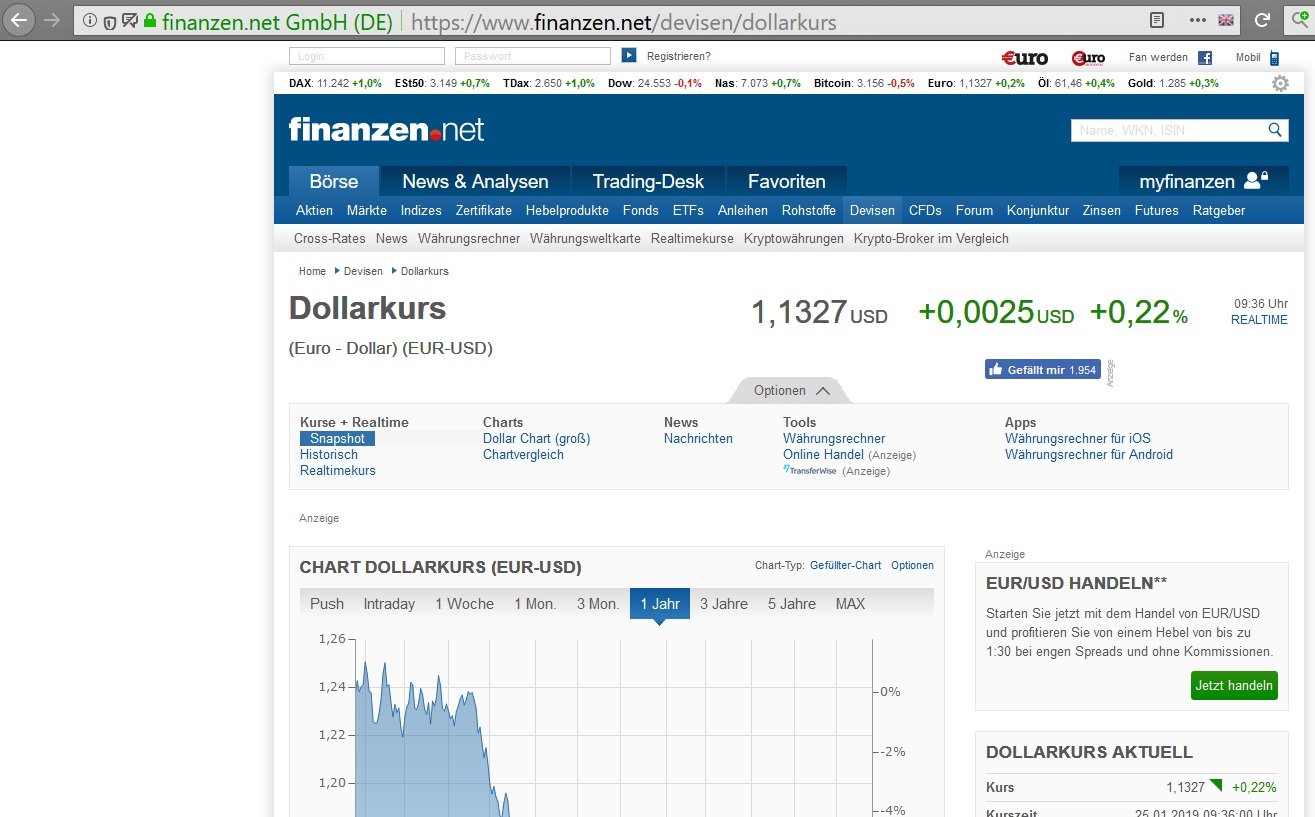Viewport: 1315px width, 817px height.
Task: Open the Historisch link
Action: (x=329, y=454)
